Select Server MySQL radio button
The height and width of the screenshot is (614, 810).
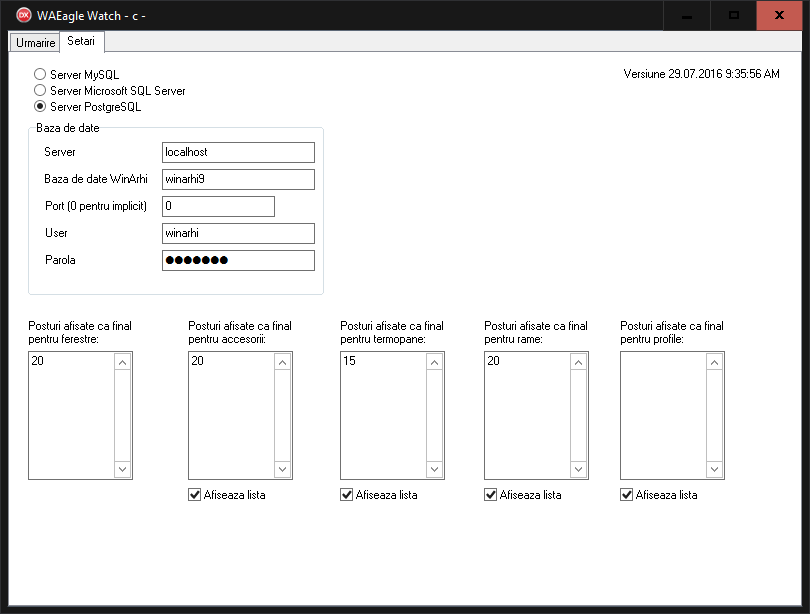pos(40,74)
